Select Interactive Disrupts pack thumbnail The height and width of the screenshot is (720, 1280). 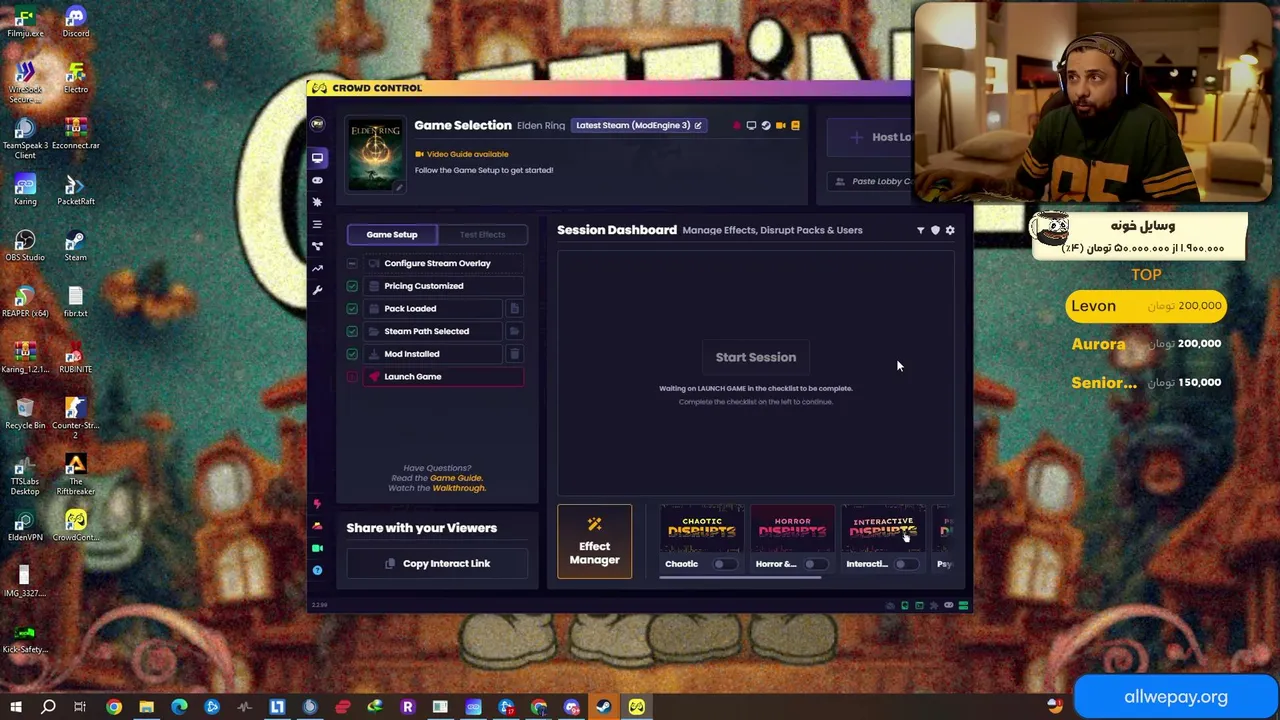[x=883, y=528]
